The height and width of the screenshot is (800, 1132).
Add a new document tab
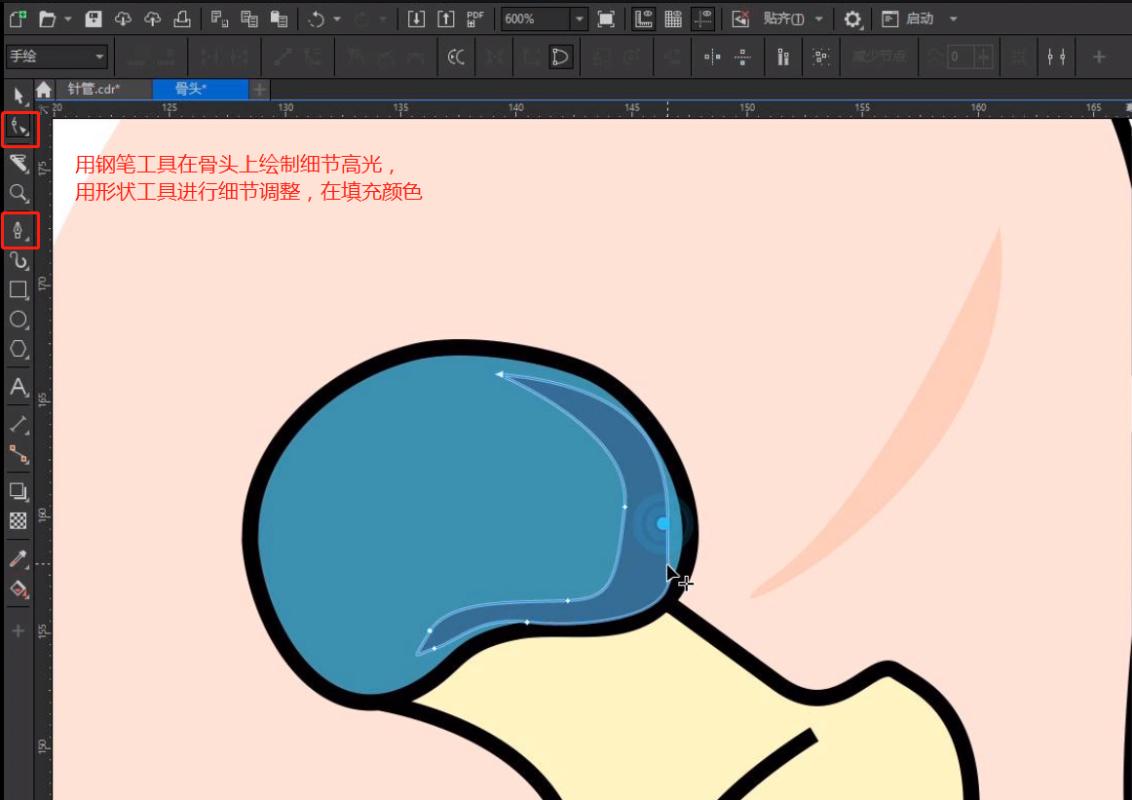(259, 89)
